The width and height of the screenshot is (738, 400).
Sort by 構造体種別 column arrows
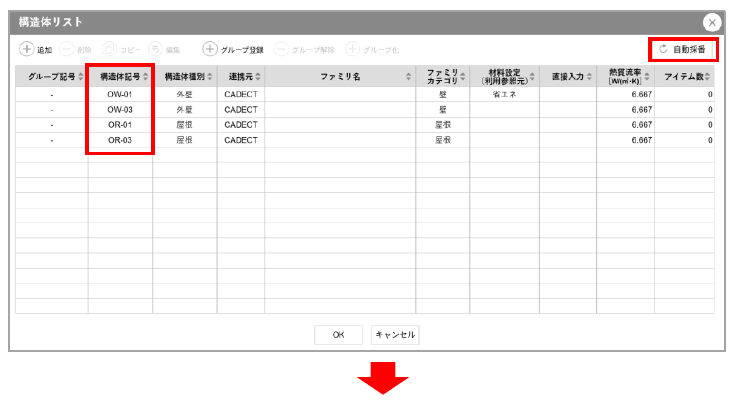[210, 76]
